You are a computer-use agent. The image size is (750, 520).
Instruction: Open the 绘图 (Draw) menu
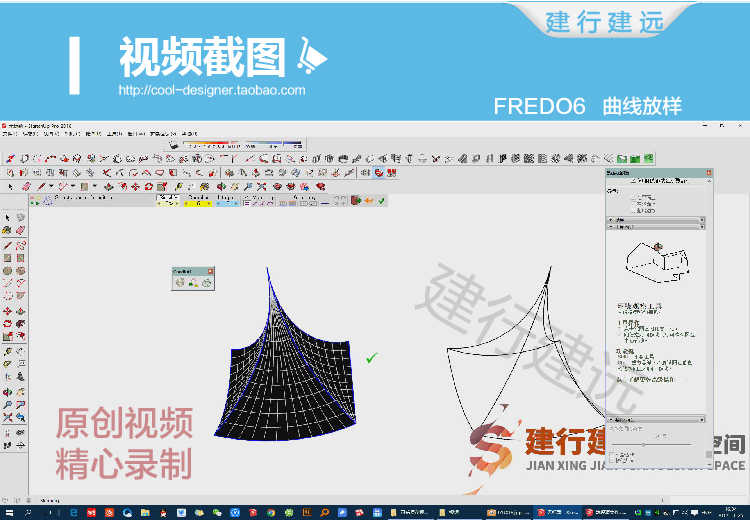(x=93, y=134)
